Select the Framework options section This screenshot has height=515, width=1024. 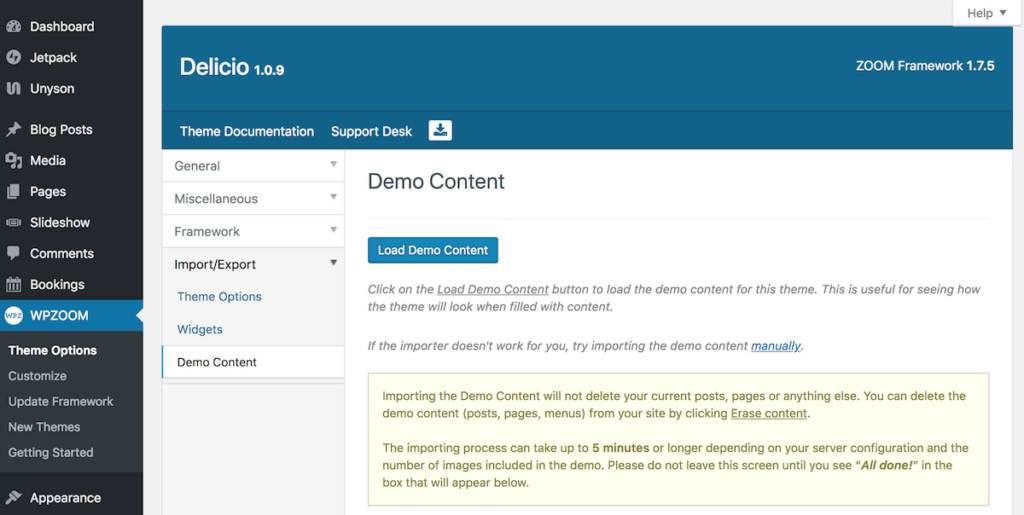pyautogui.click(x=253, y=231)
